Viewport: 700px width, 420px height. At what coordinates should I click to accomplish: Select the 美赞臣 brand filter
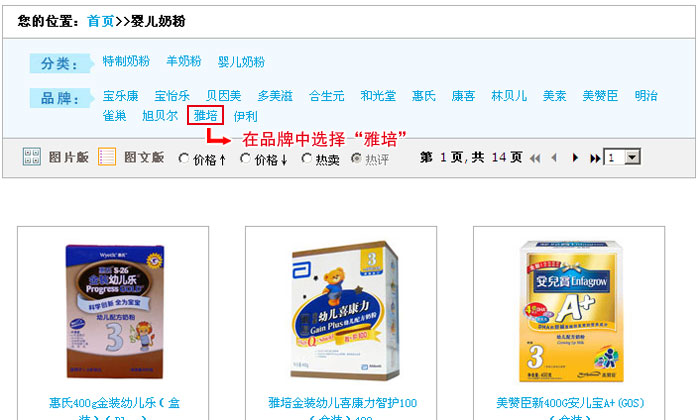pyautogui.click(x=600, y=96)
